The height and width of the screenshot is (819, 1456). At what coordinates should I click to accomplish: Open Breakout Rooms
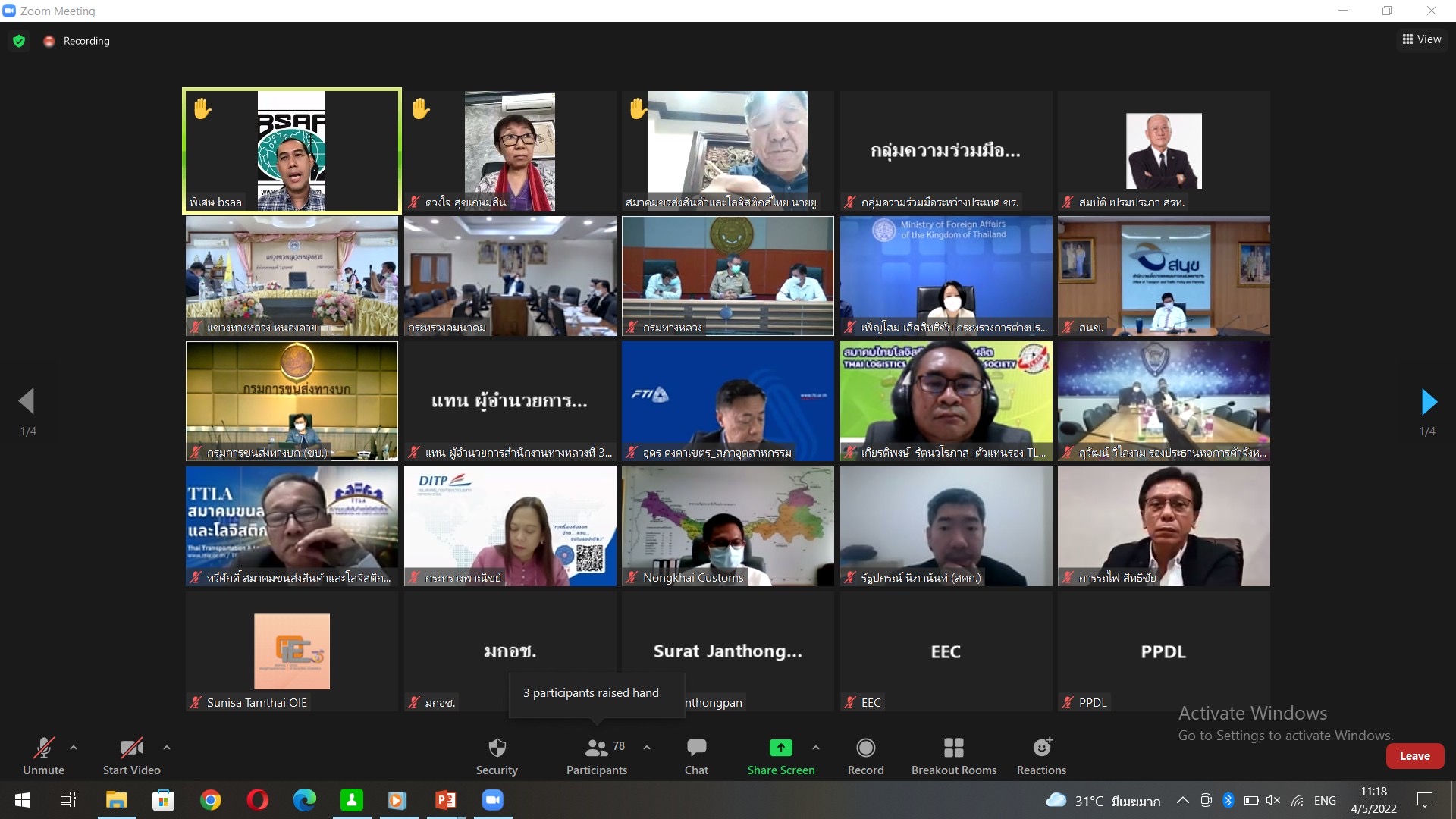point(954,756)
